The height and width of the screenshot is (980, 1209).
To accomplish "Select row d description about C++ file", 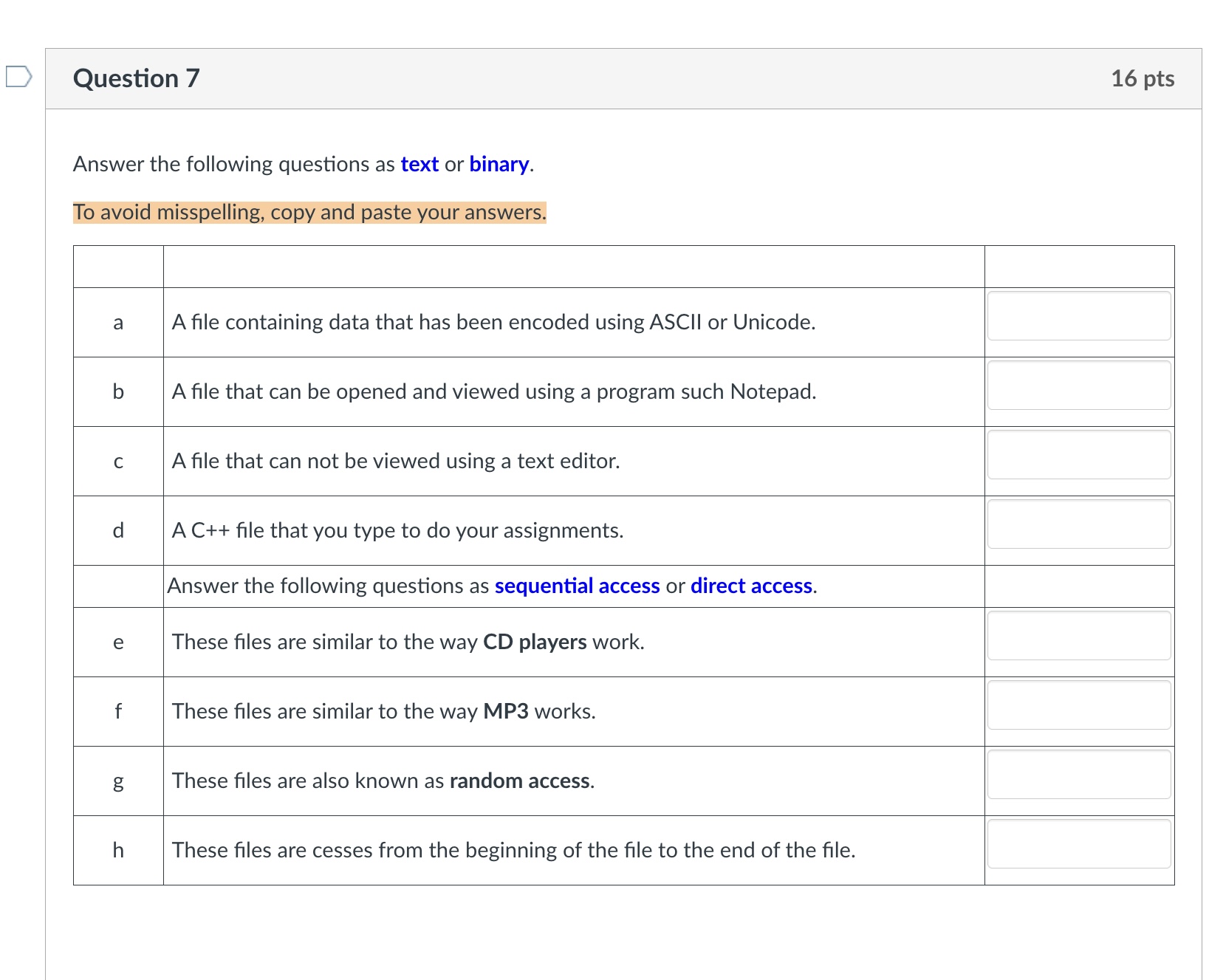I will tap(397, 530).
